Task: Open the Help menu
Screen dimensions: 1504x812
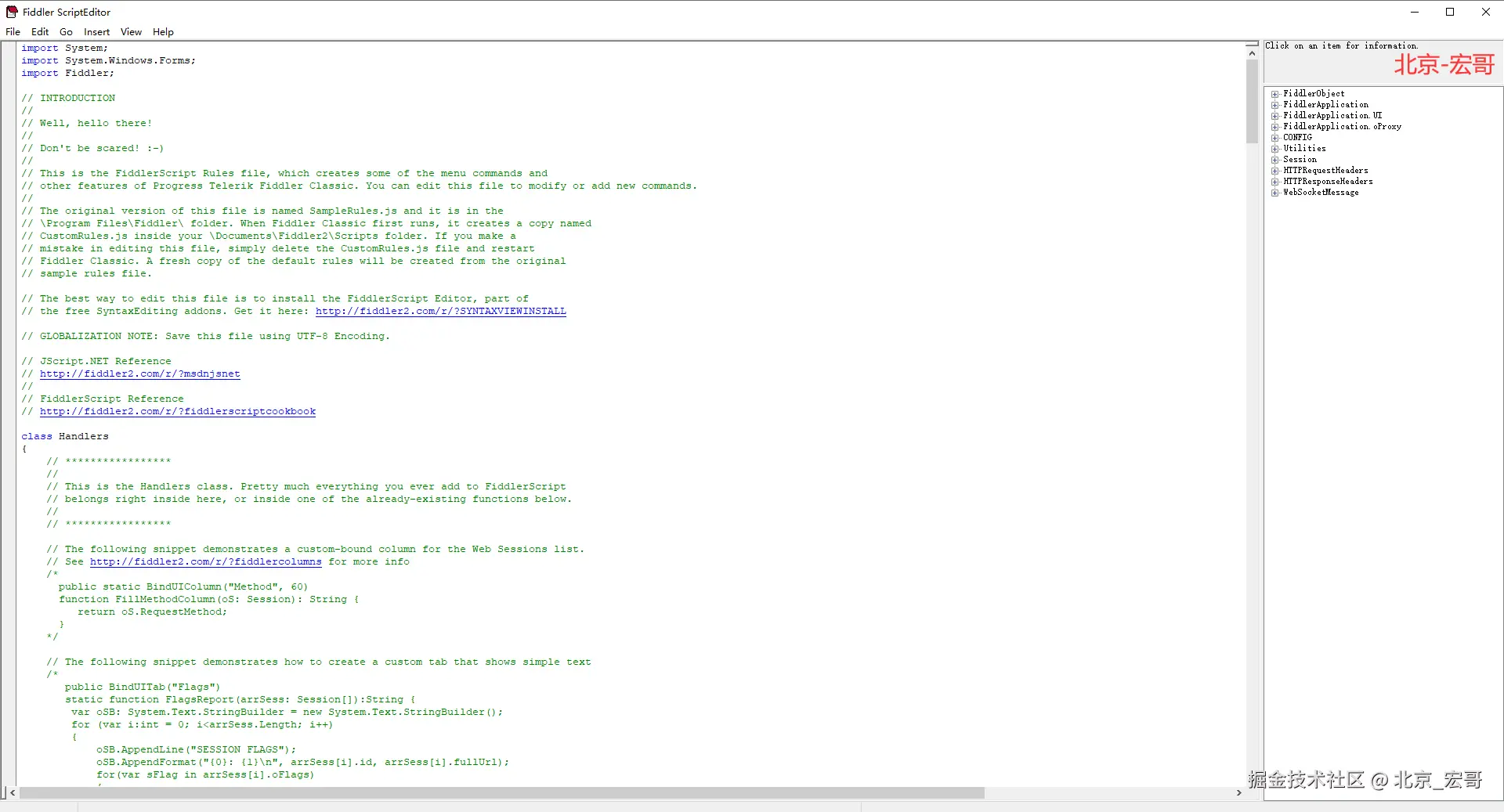Action: [x=163, y=32]
